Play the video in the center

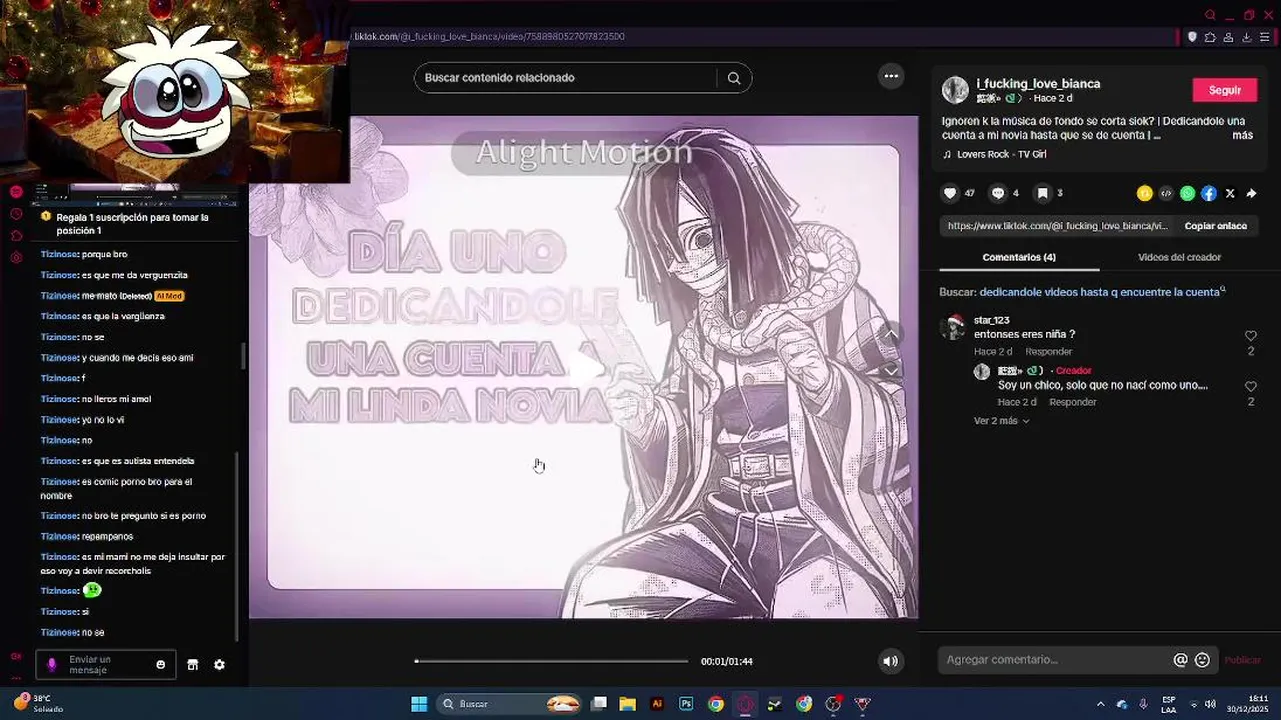(583, 367)
